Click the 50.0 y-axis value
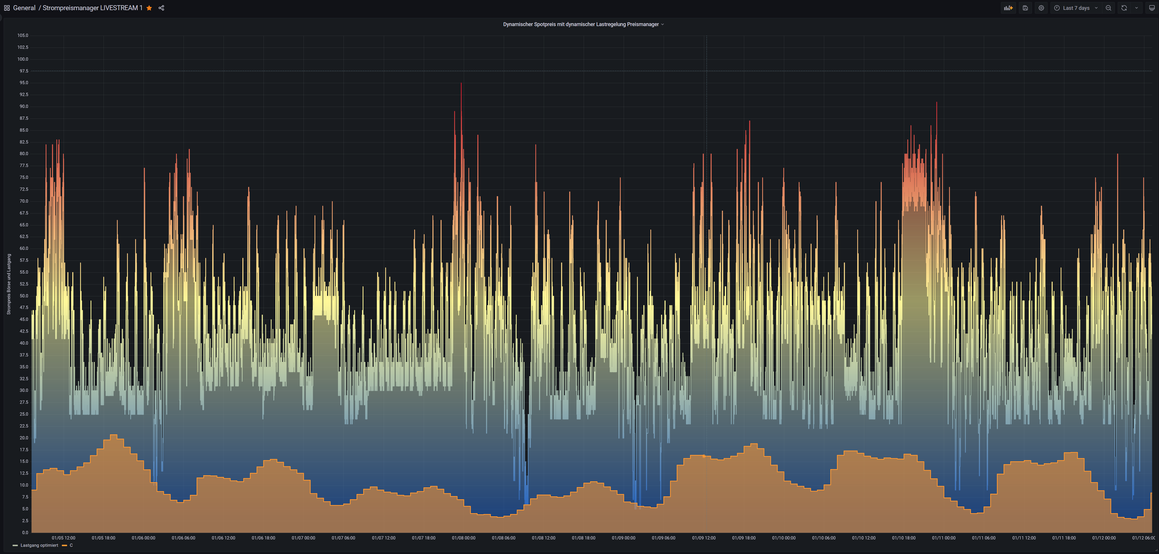 [x=23, y=295]
